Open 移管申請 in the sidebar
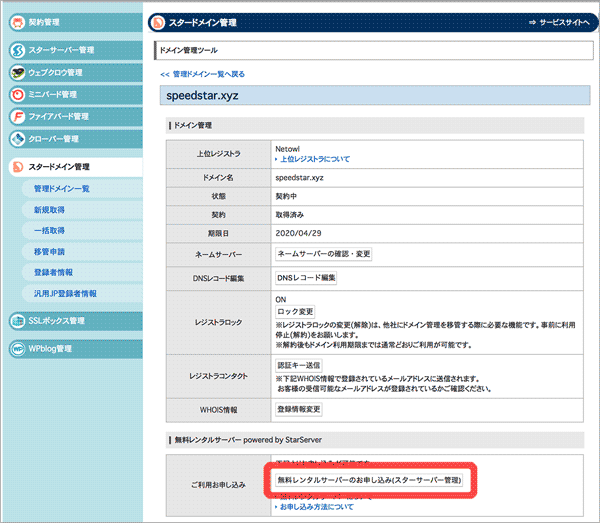Screen dimensions: 600x523 point(50,251)
